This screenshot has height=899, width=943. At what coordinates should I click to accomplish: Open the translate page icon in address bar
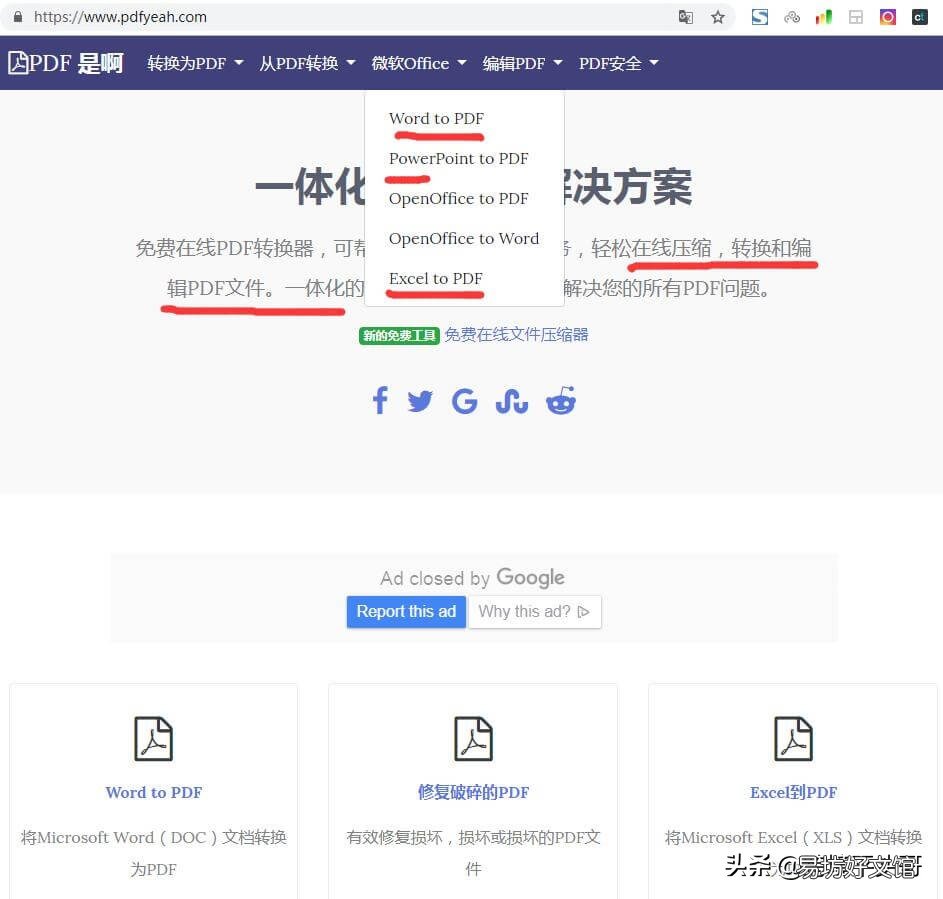pos(686,17)
